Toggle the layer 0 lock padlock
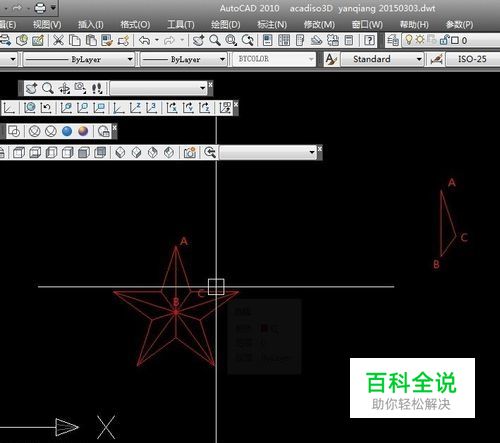Screen dimensions: 500x443 click(x=444, y=40)
